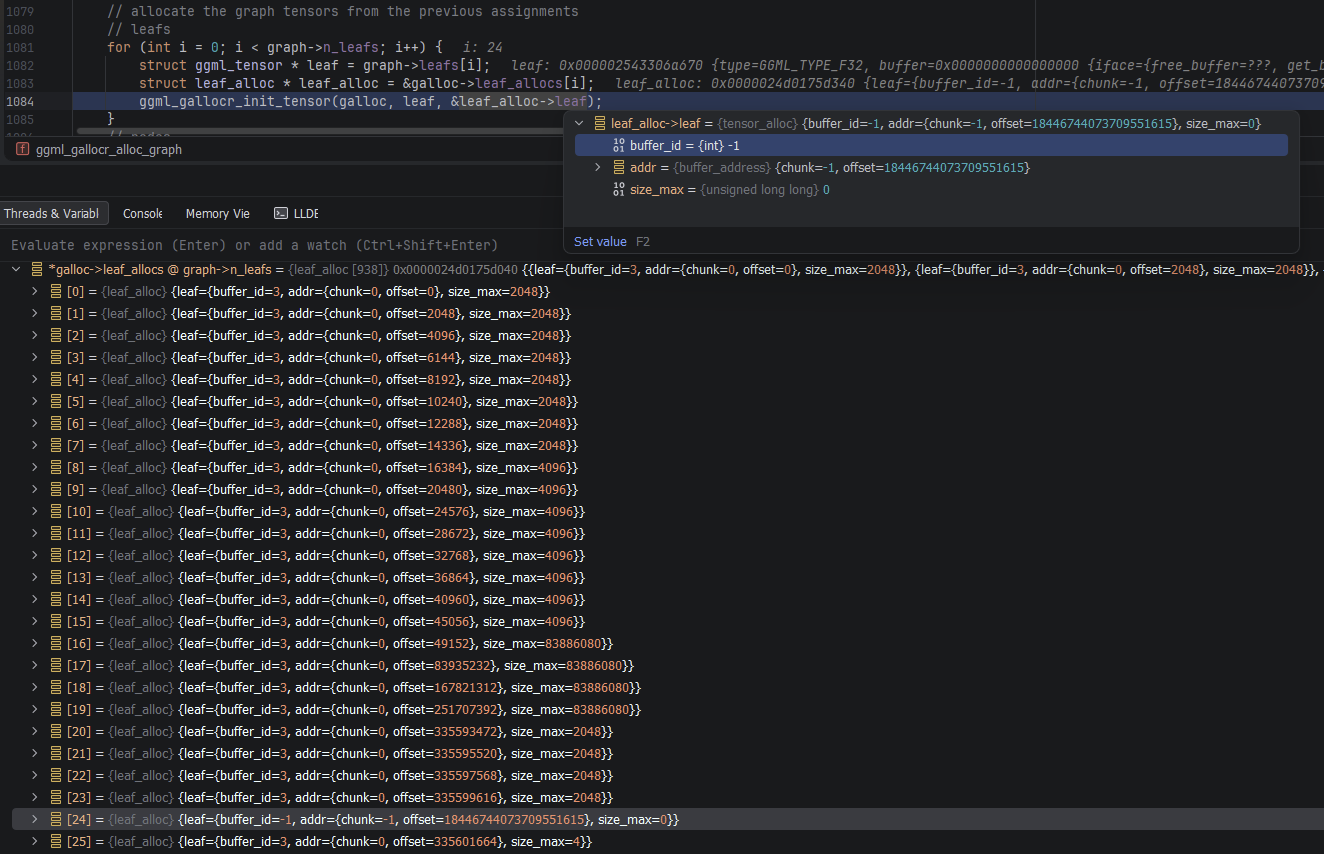Click the struct icon of row [14]
The height and width of the screenshot is (854, 1324).
[56, 599]
